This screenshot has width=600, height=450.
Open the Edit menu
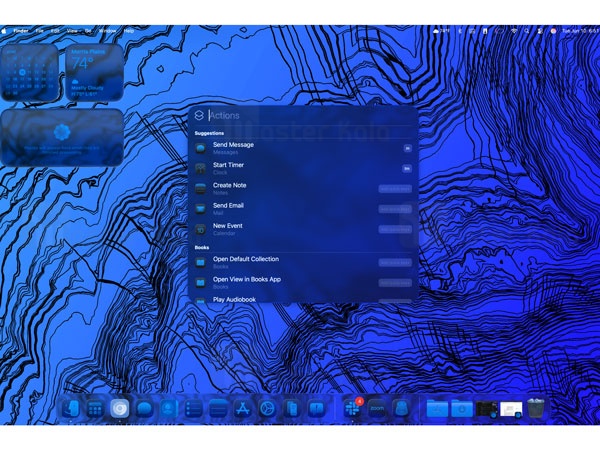55,31
